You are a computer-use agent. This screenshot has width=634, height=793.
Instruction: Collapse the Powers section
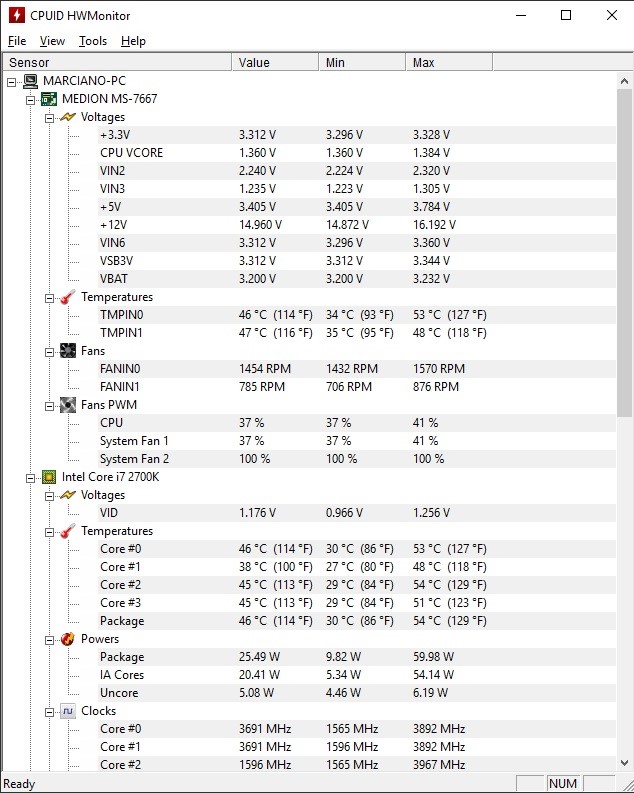pyautogui.click(x=49, y=640)
